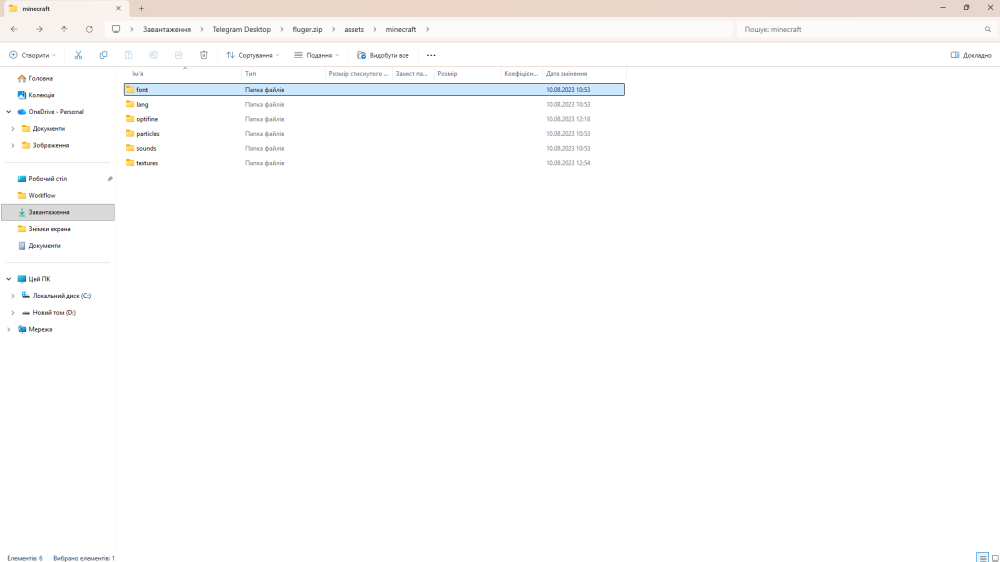Click the Захист па... column header
Viewport: 1000px width, 562px height.
coord(413,74)
